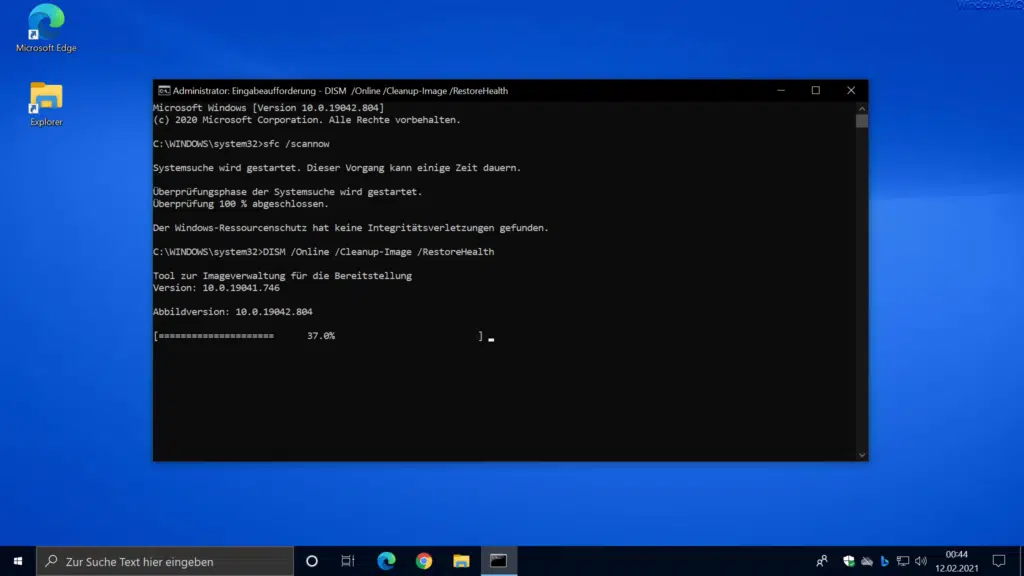Viewport: 1024px width, 576px height.
Task: Click the Windows Start button
Action: click(15, 561)
